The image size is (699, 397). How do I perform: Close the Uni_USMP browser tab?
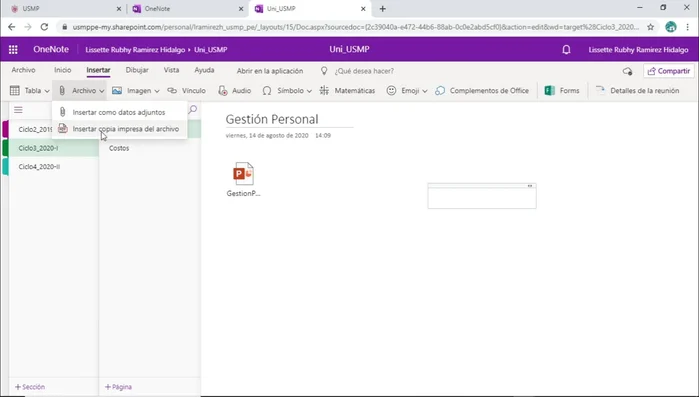[x=363, y=8]
